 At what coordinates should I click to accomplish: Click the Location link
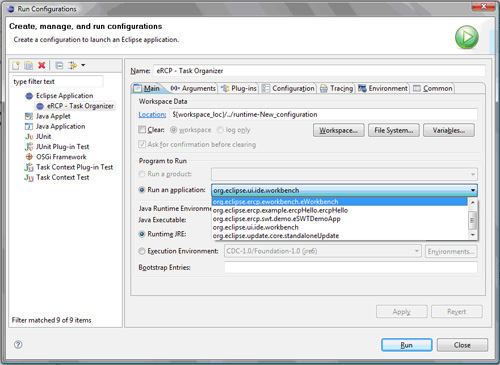tap(152, 115)
